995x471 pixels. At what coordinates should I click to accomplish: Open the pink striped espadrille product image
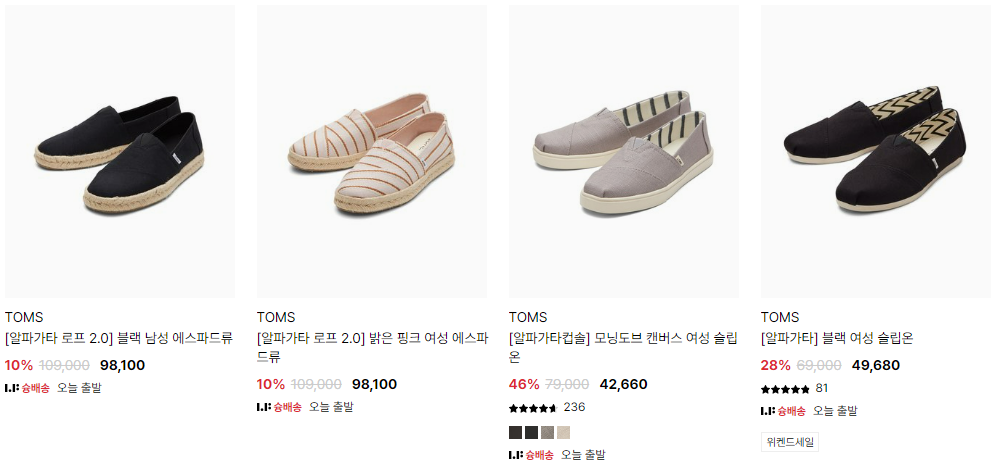[x=372, y=152]
